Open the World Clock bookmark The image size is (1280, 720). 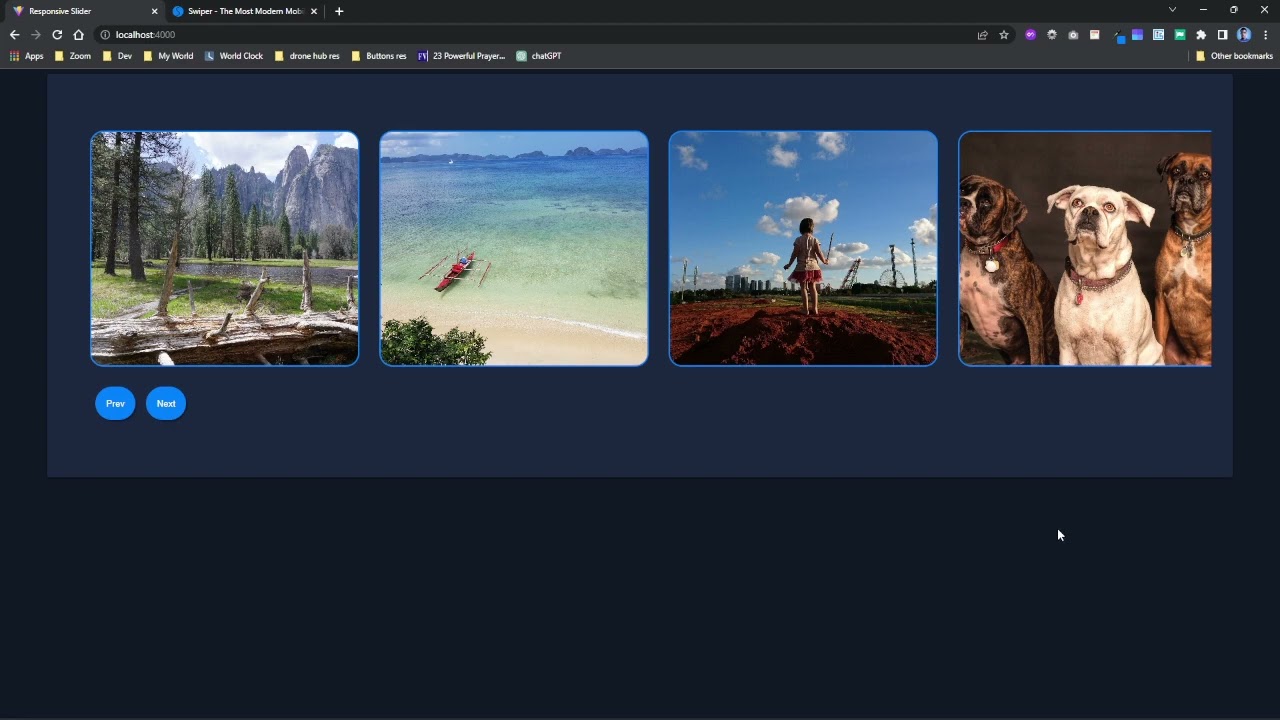(234, 56)
